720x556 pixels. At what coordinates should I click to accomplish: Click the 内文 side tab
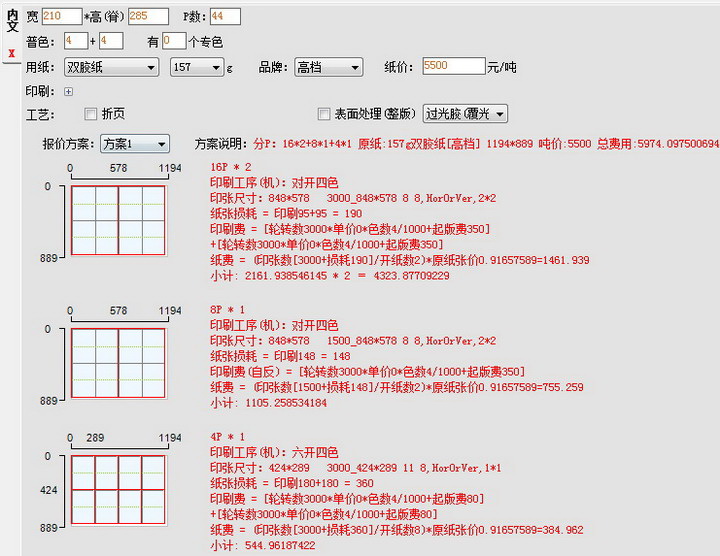[12, 21]
